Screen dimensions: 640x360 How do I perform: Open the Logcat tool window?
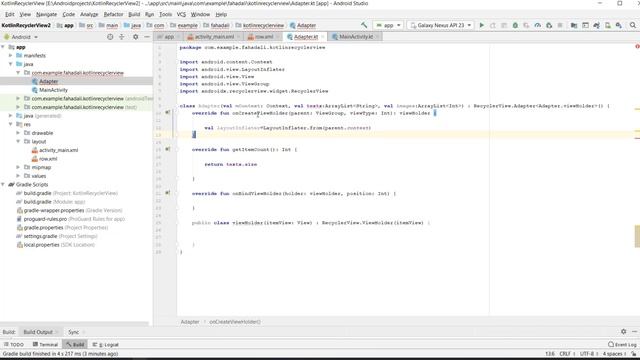point(106,344)
